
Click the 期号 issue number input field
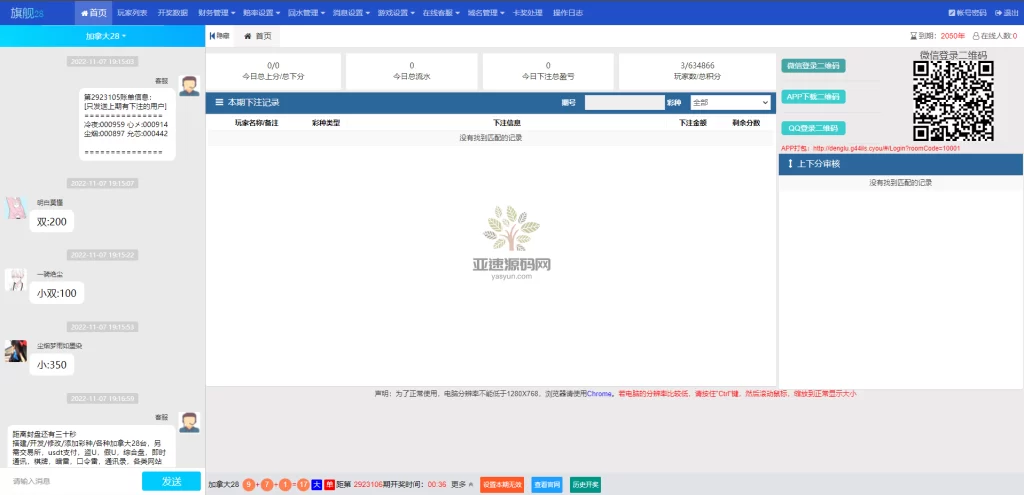(624, 103)
